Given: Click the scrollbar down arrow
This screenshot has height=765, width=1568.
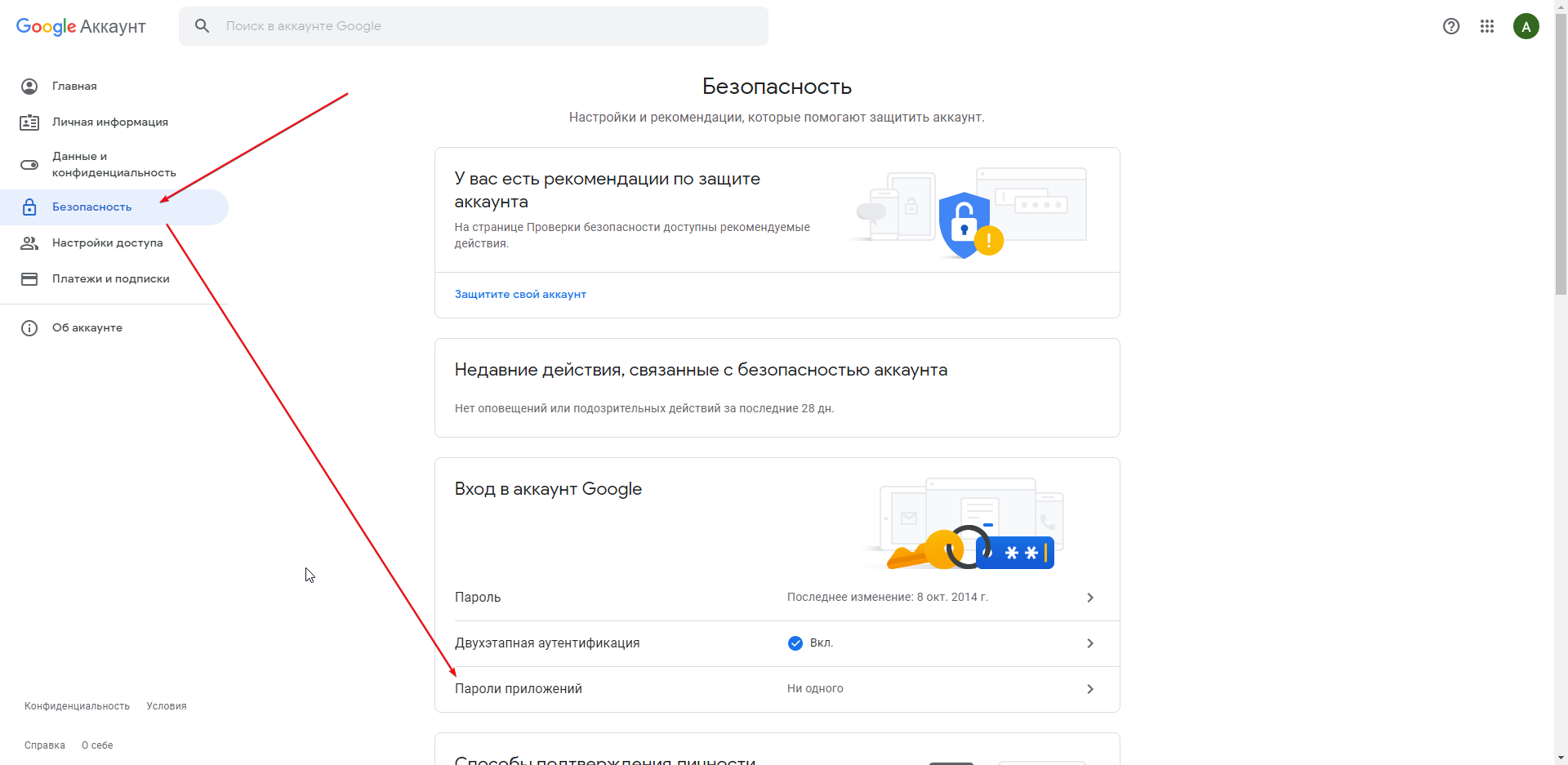Looking at the screenshot, I should tap(1561, 758).
